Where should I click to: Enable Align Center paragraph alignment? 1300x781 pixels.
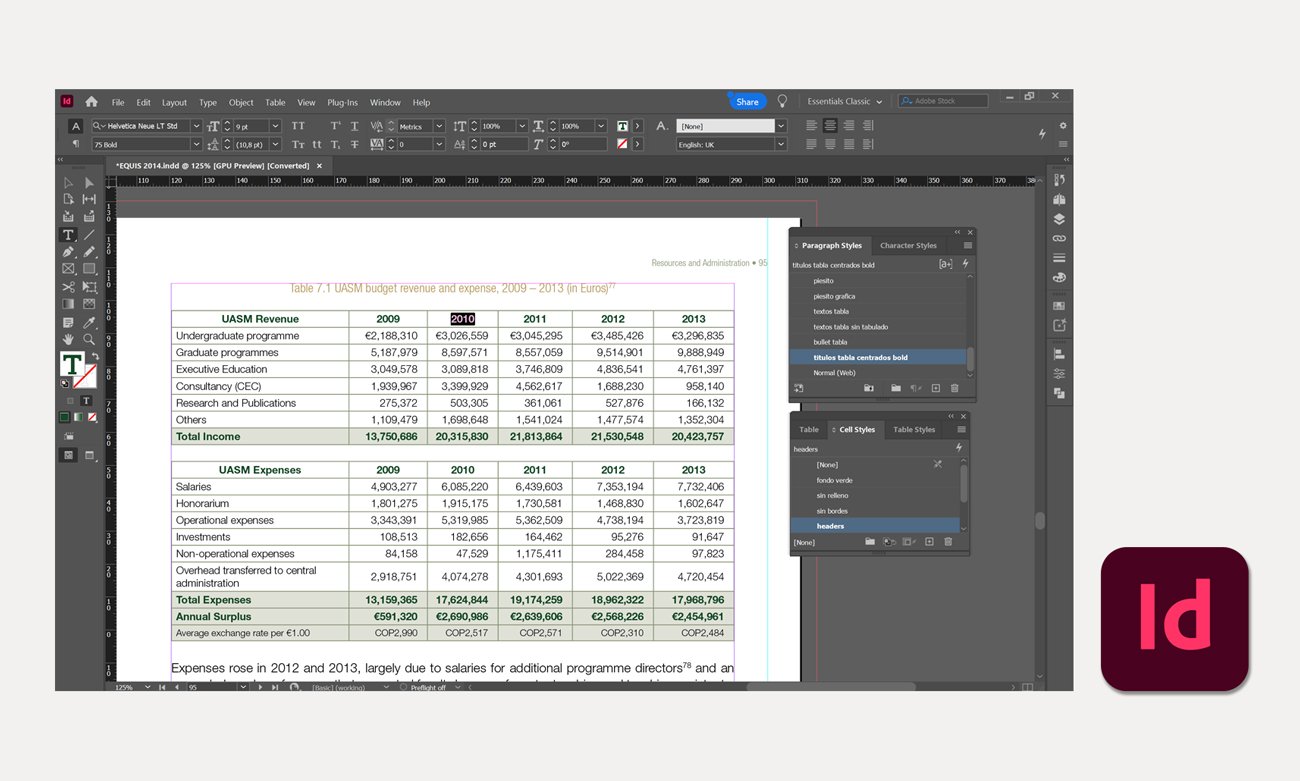(830, 126)
